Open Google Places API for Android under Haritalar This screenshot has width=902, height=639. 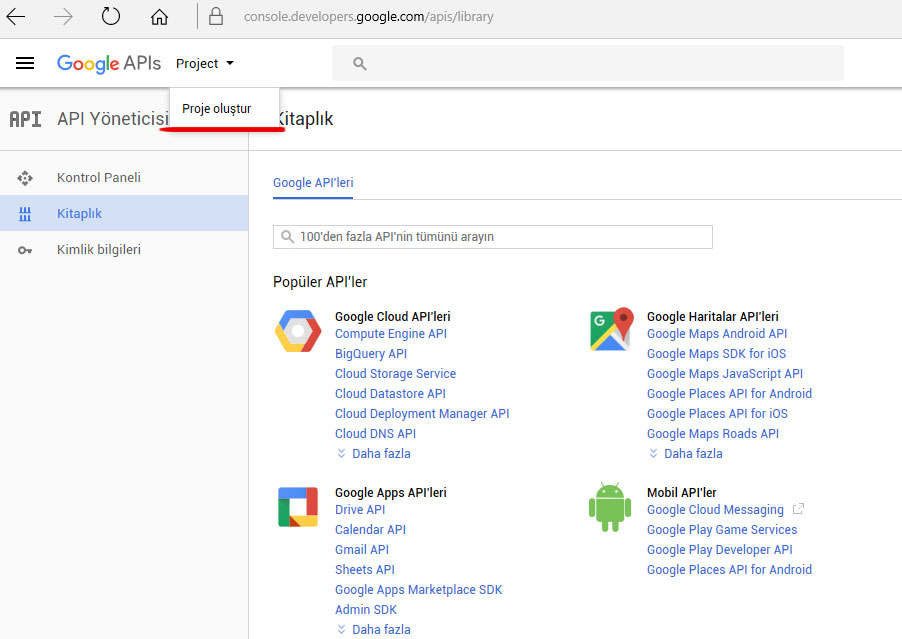click(x=729, y=394)
